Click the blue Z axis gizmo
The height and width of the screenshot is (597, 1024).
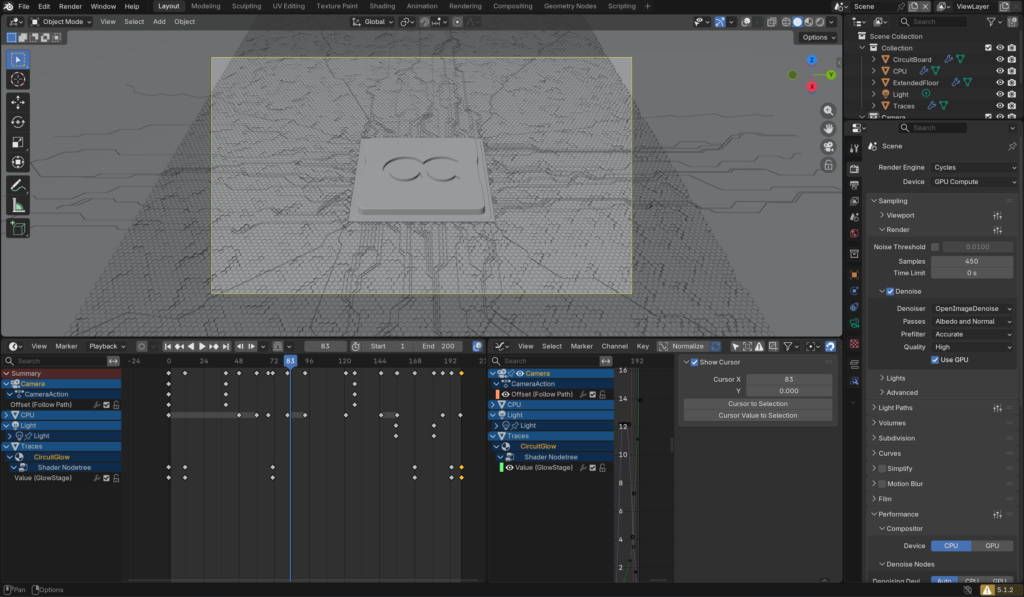point(812,59)
